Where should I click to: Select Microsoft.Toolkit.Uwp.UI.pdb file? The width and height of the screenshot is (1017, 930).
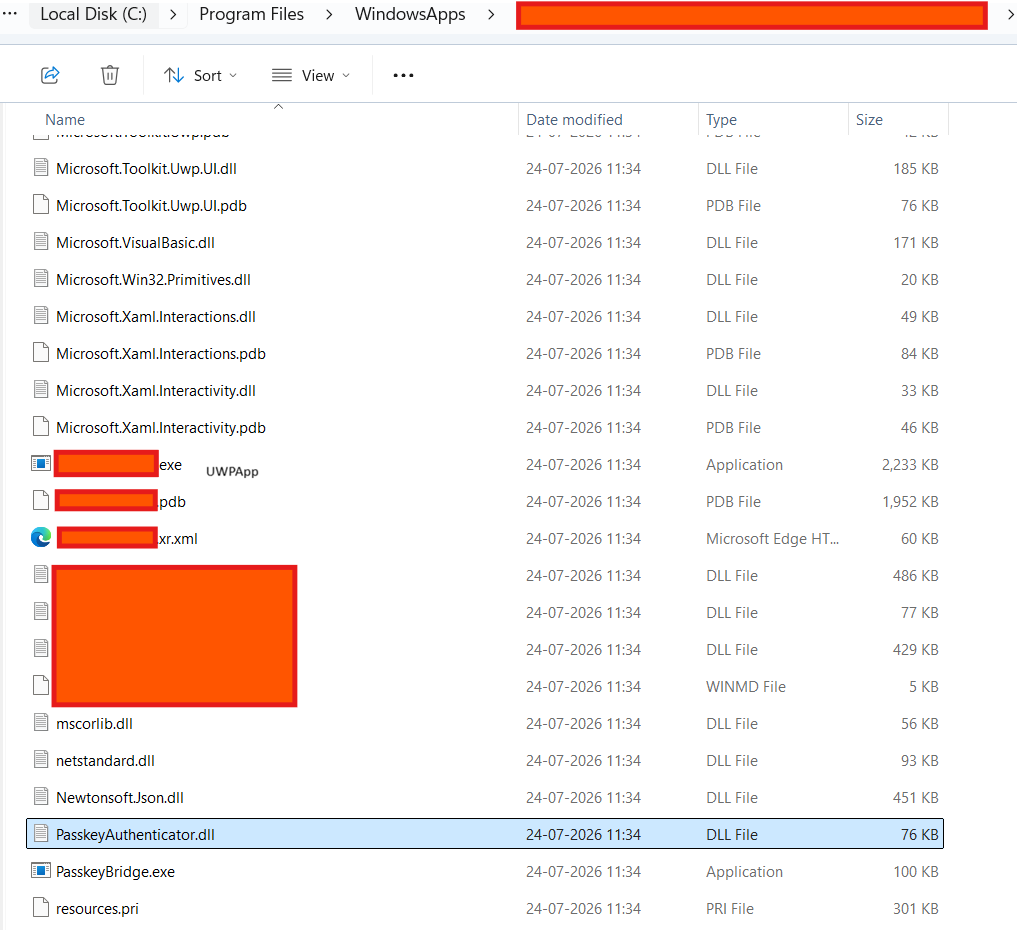pyautogui.click(x=485, y=206)
